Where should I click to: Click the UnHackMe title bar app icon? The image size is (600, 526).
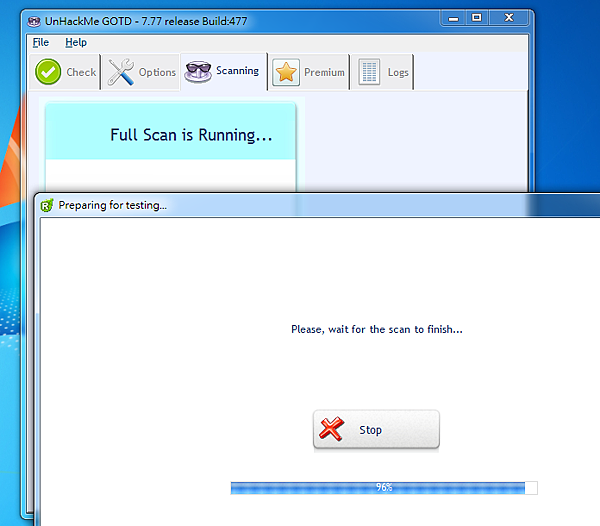pos(34,21)
